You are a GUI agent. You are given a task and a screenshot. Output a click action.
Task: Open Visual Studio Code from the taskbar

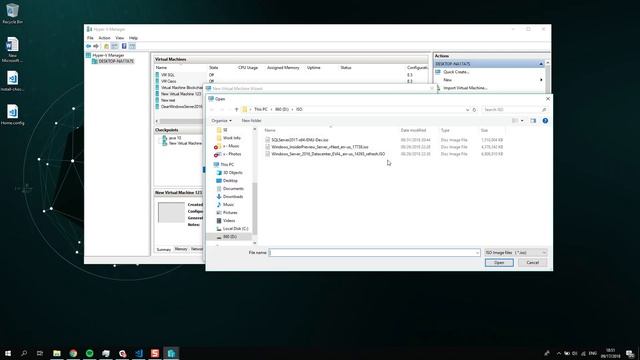click(x=139, y=353)
